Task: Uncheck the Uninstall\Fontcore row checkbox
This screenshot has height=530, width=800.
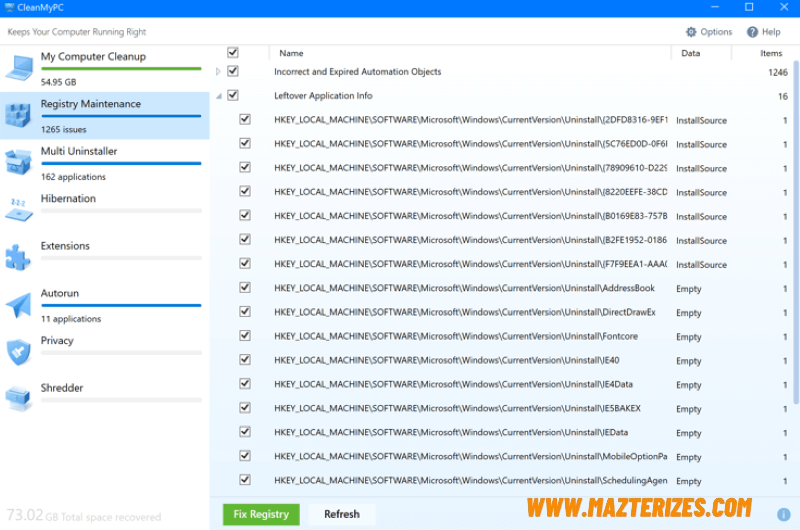Action: pyautogui.click(x=245, y=336)
